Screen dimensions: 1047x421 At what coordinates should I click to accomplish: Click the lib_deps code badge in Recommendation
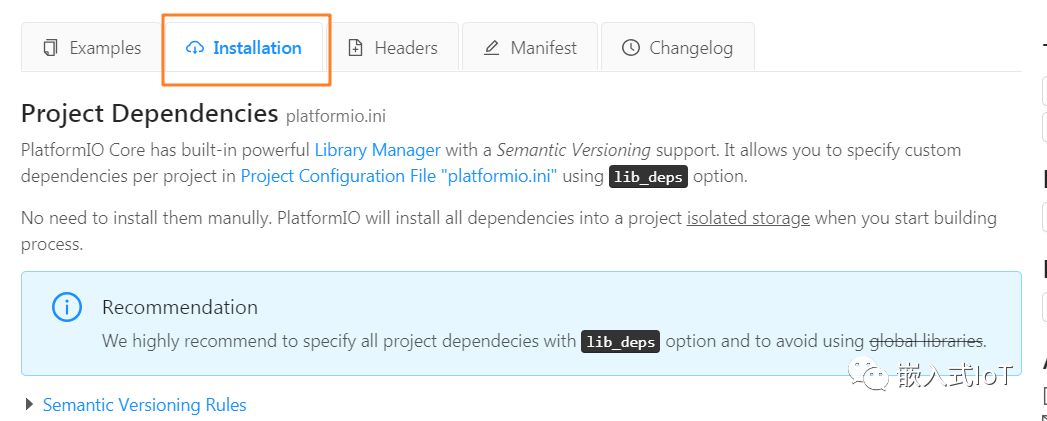(x=620, y=342)
